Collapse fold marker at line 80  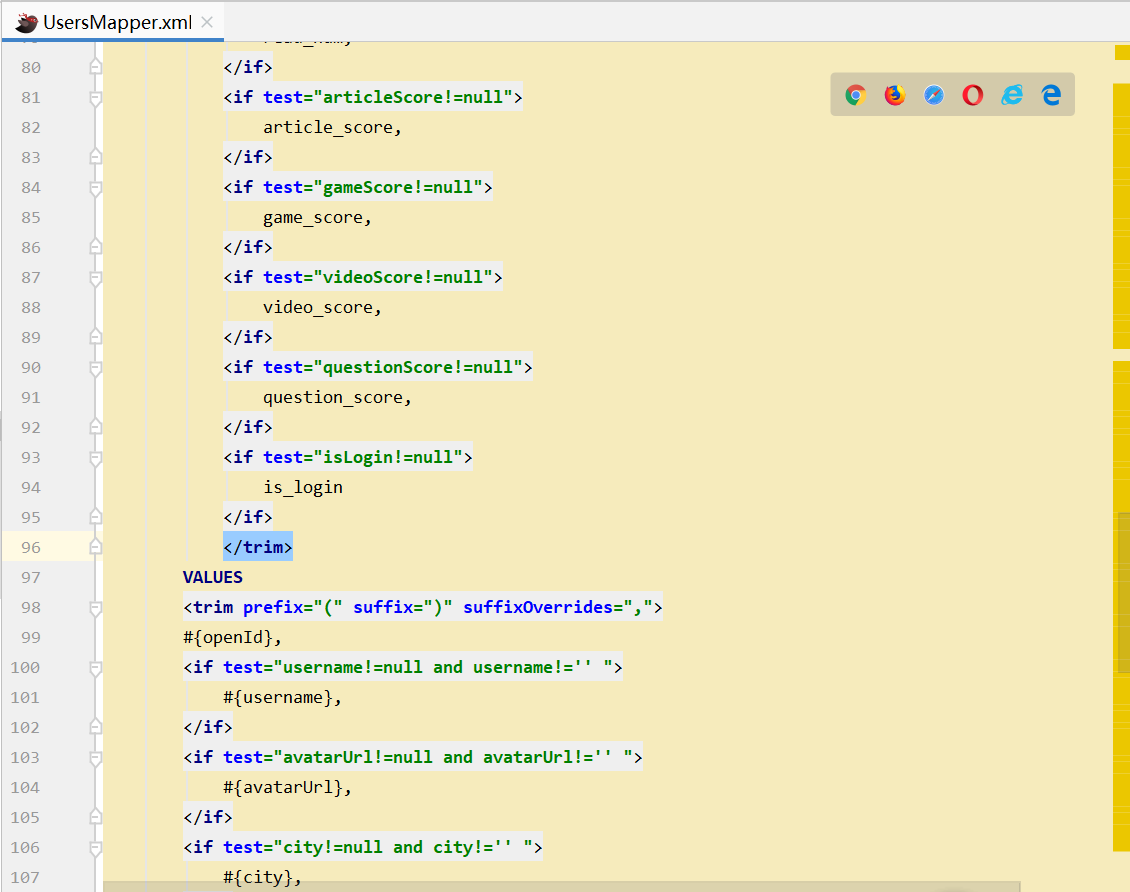point(95,67)
